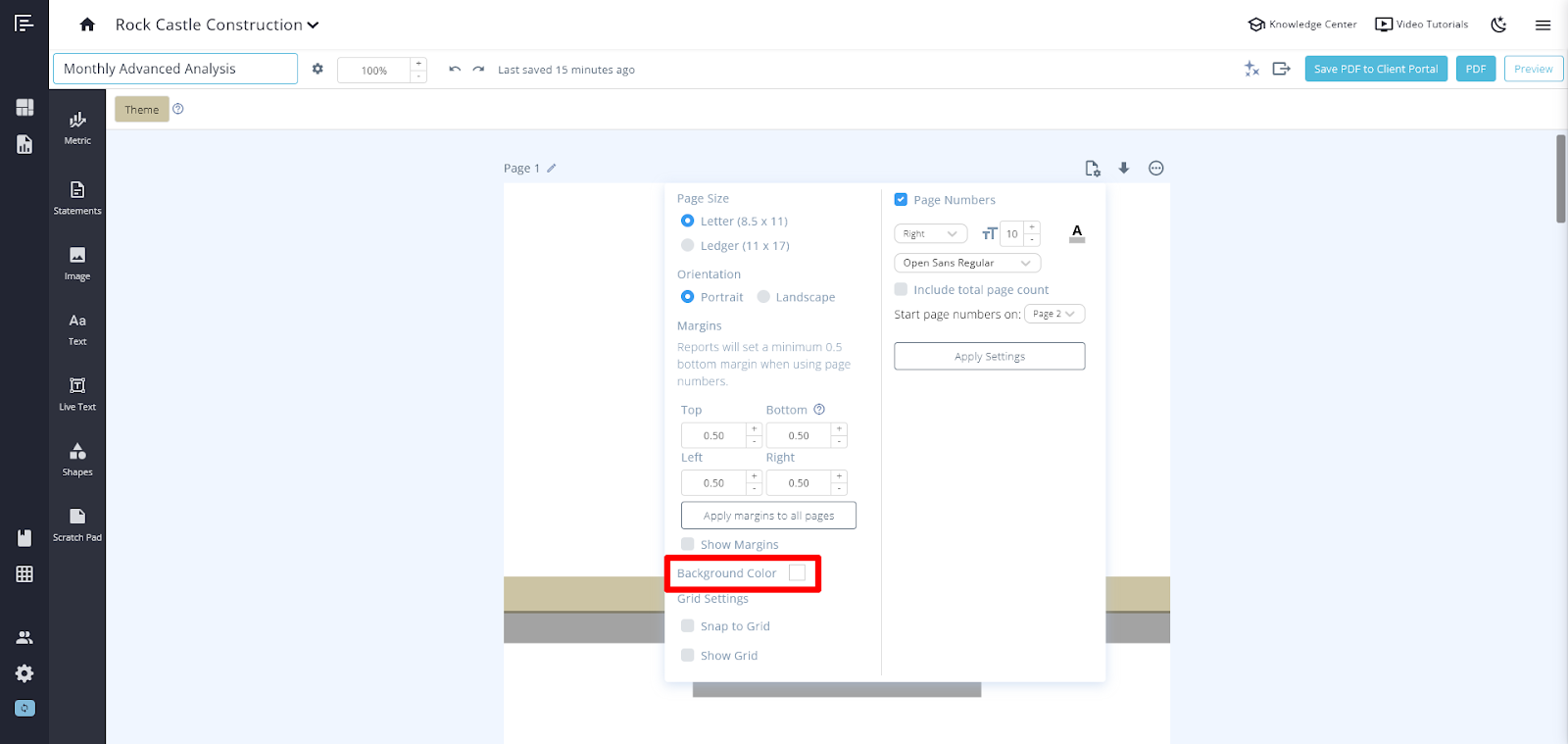Open the Scratch Pad

click(77, 524)
